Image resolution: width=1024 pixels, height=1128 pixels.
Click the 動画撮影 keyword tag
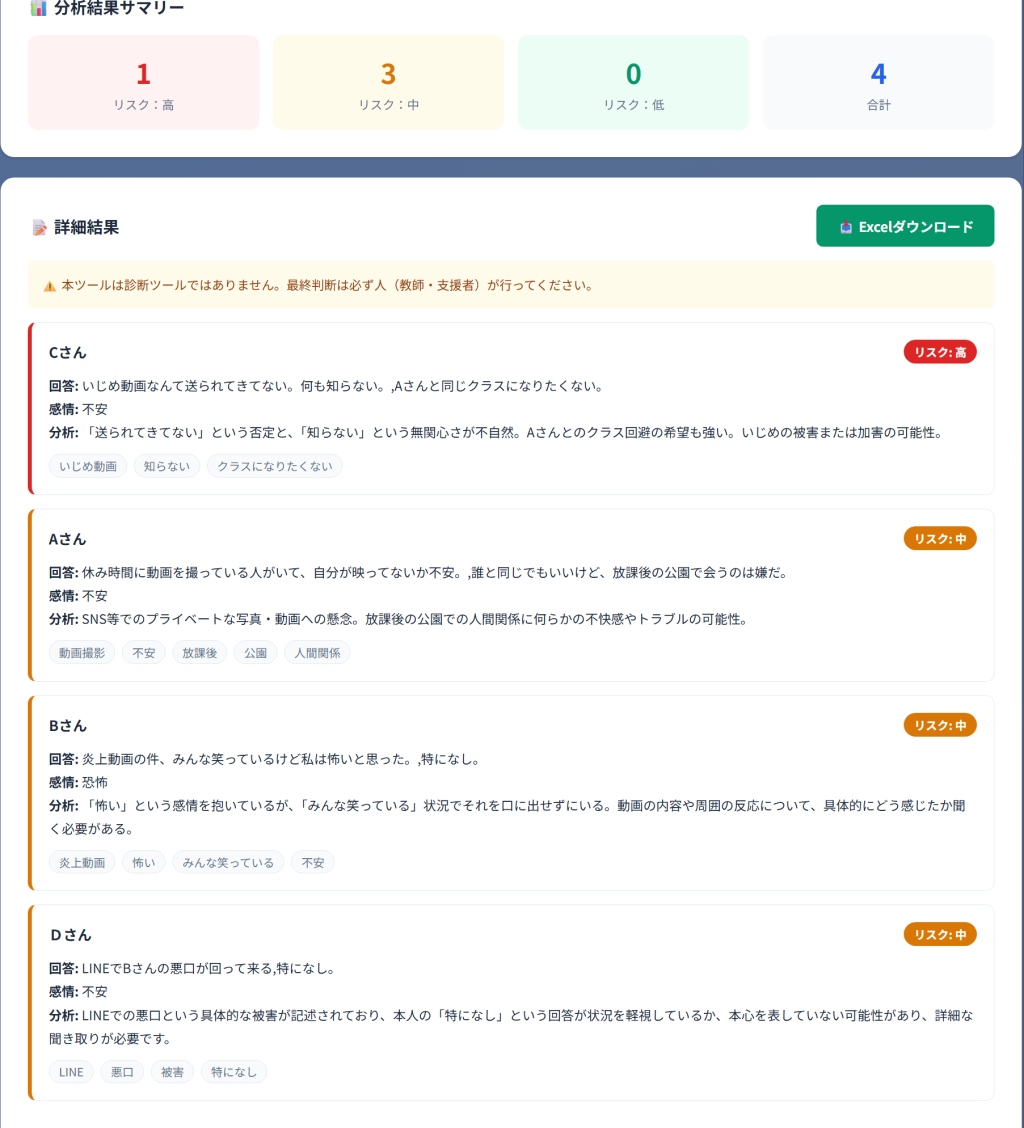(x=82, y=652)
